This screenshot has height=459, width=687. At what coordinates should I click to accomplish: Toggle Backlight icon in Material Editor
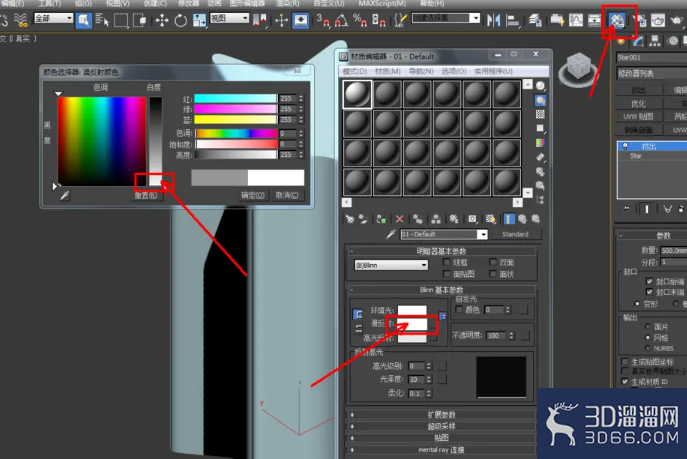click(x=540, y=100)
